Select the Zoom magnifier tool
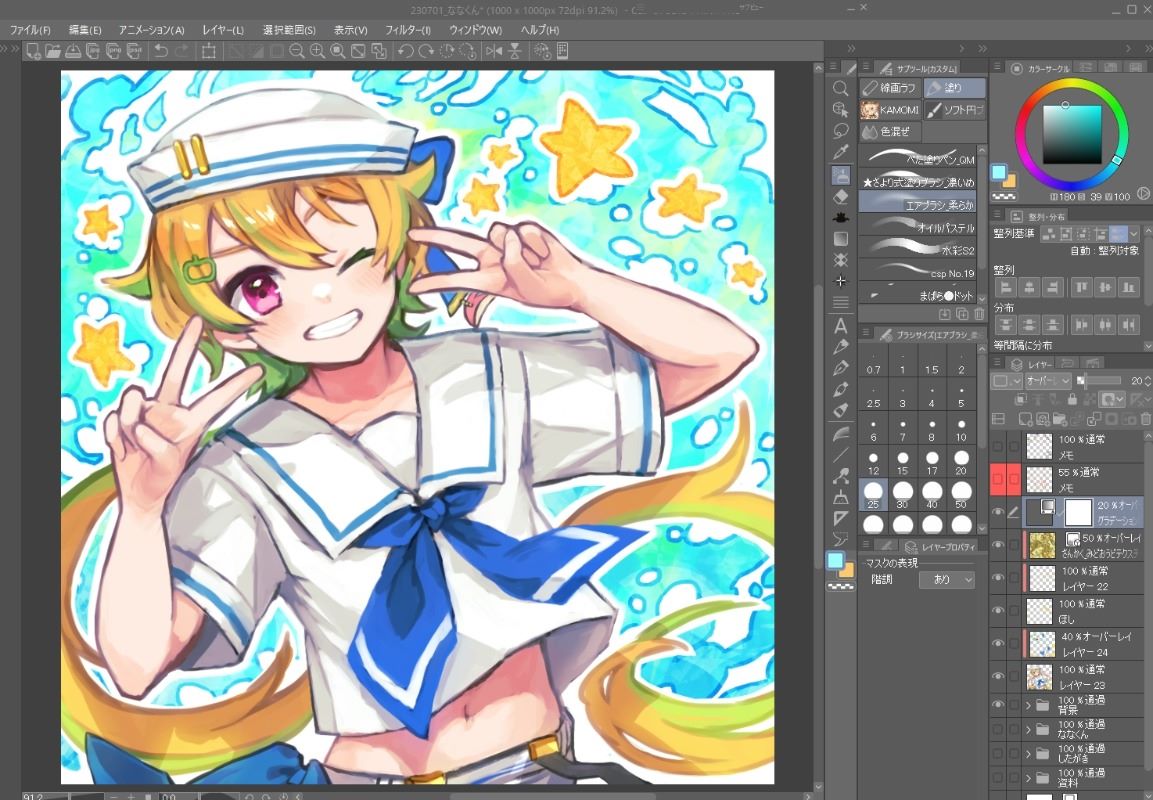 pos(841,89)
